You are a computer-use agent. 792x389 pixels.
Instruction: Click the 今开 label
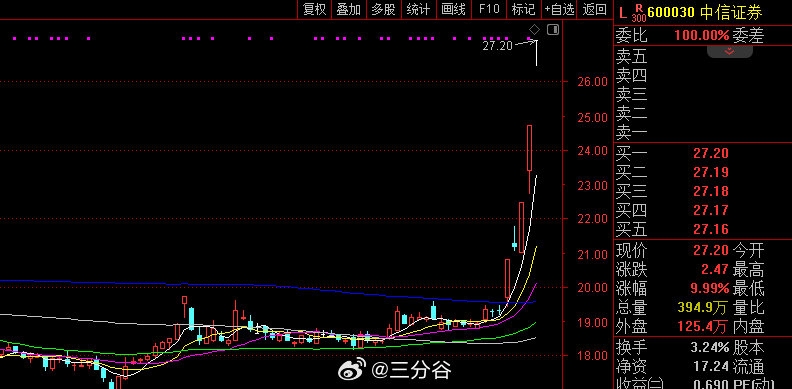click(748, 250)
